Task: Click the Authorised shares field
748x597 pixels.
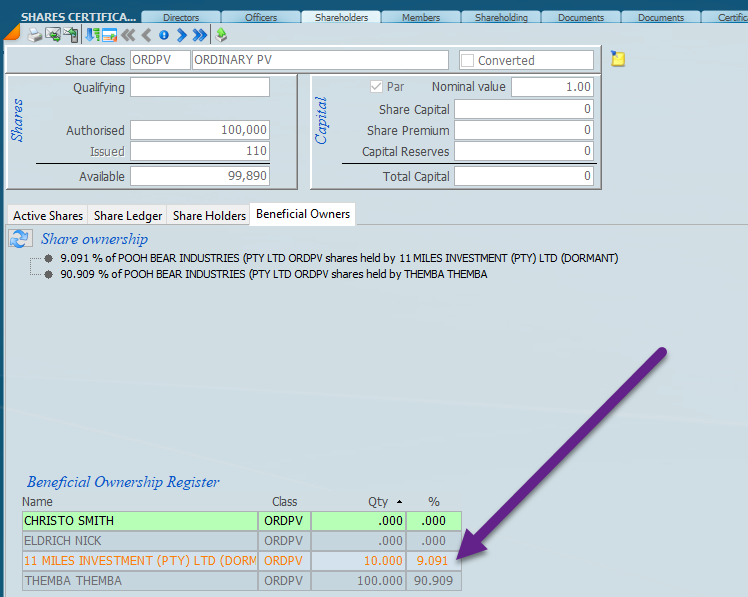Action: click(200, 130)
